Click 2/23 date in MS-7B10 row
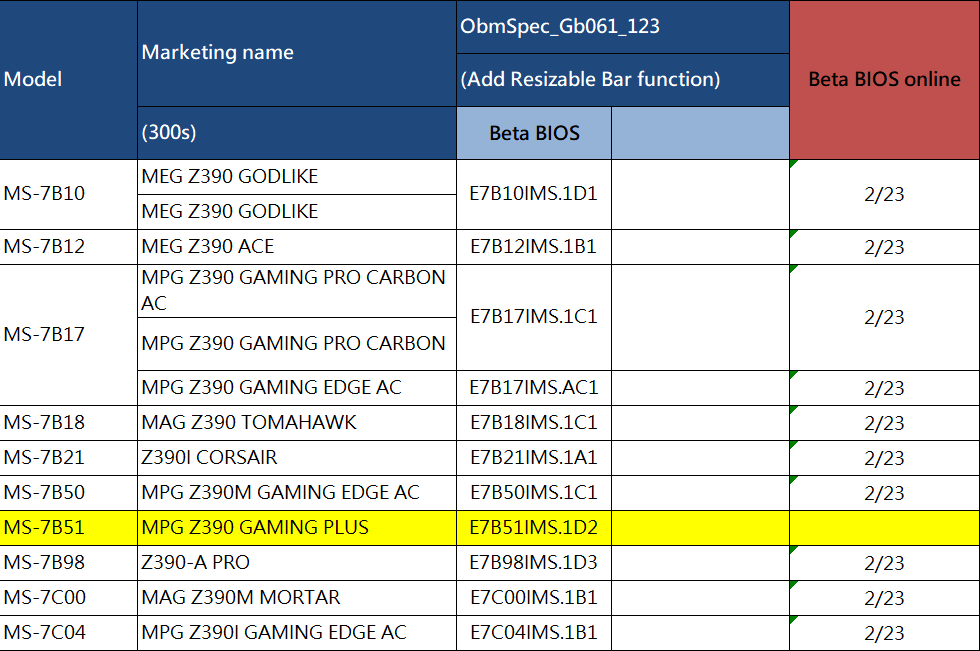Screen dimensions: 980x651 pos(884,194)
